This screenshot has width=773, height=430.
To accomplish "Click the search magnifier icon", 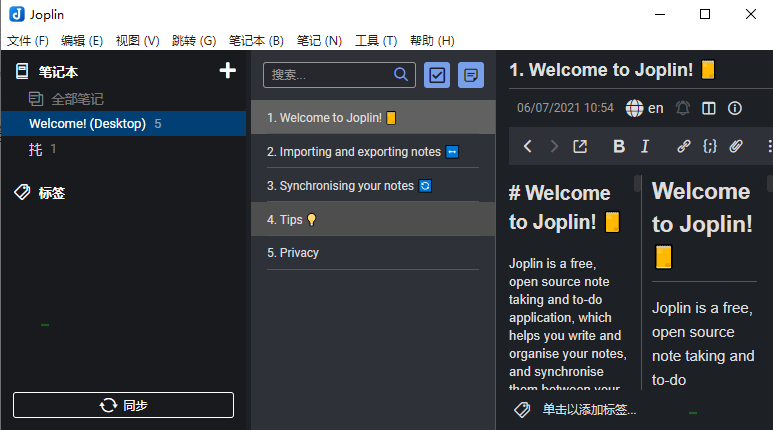I will [x=401, y=74].
